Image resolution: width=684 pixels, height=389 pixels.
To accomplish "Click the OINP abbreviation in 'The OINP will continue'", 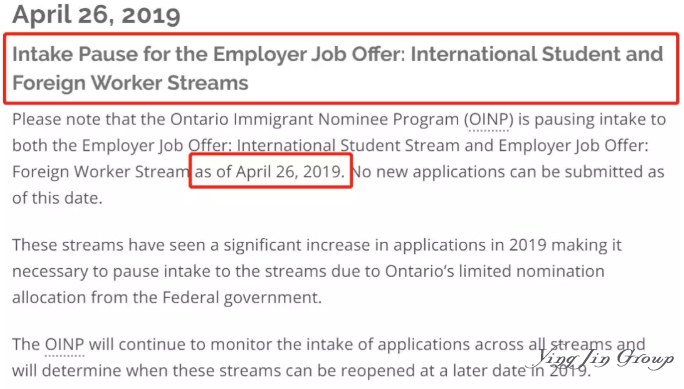I will (65, 345).
